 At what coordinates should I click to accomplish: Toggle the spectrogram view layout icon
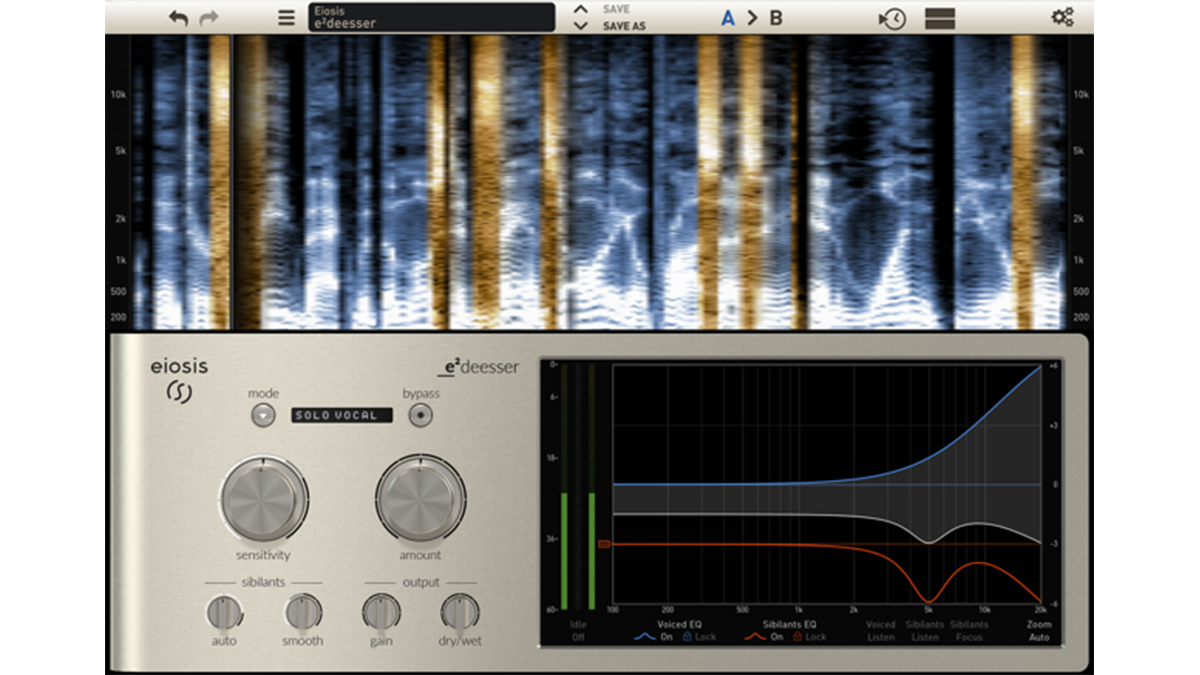point(940,18)
